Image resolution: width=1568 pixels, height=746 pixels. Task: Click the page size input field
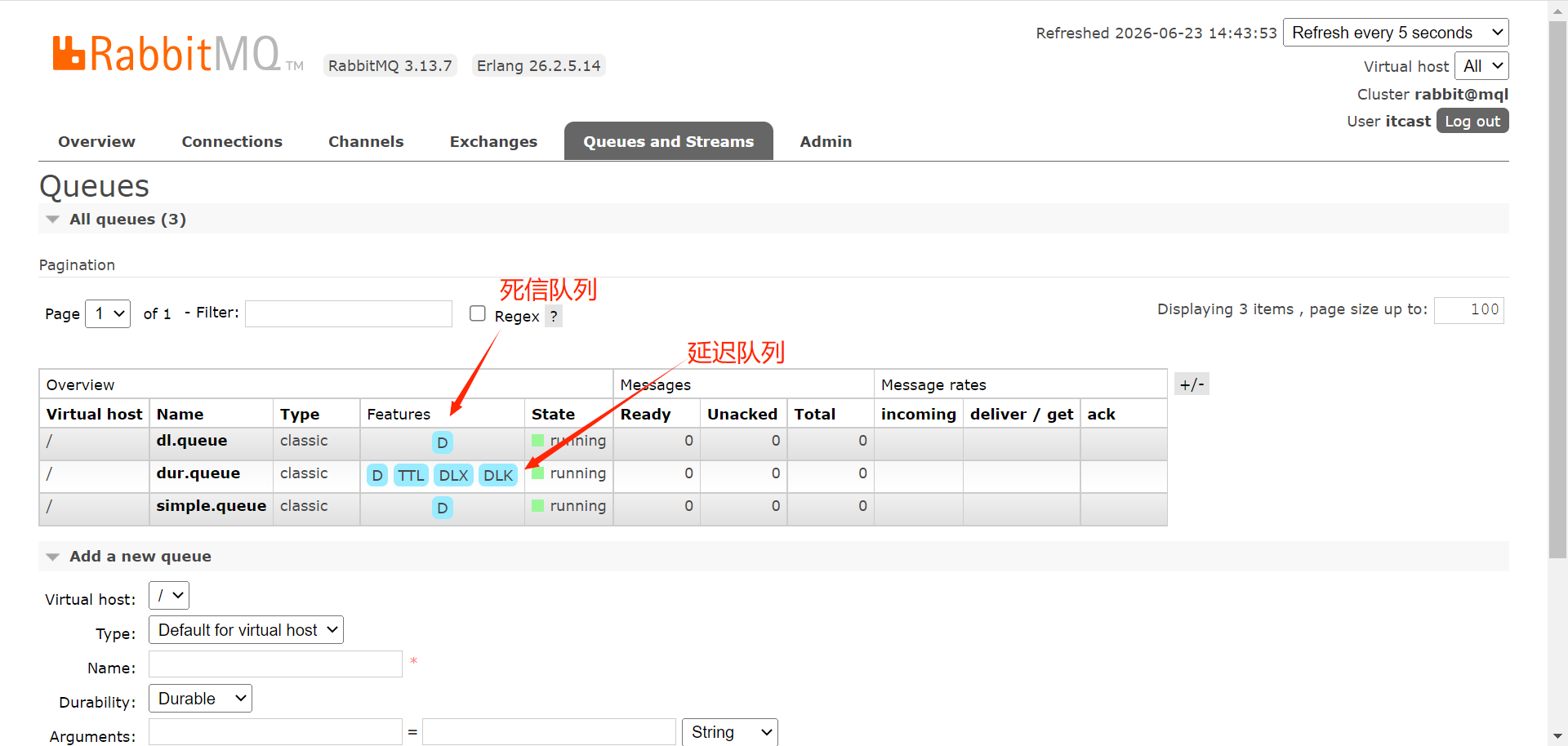click(x=1468, y=309)
